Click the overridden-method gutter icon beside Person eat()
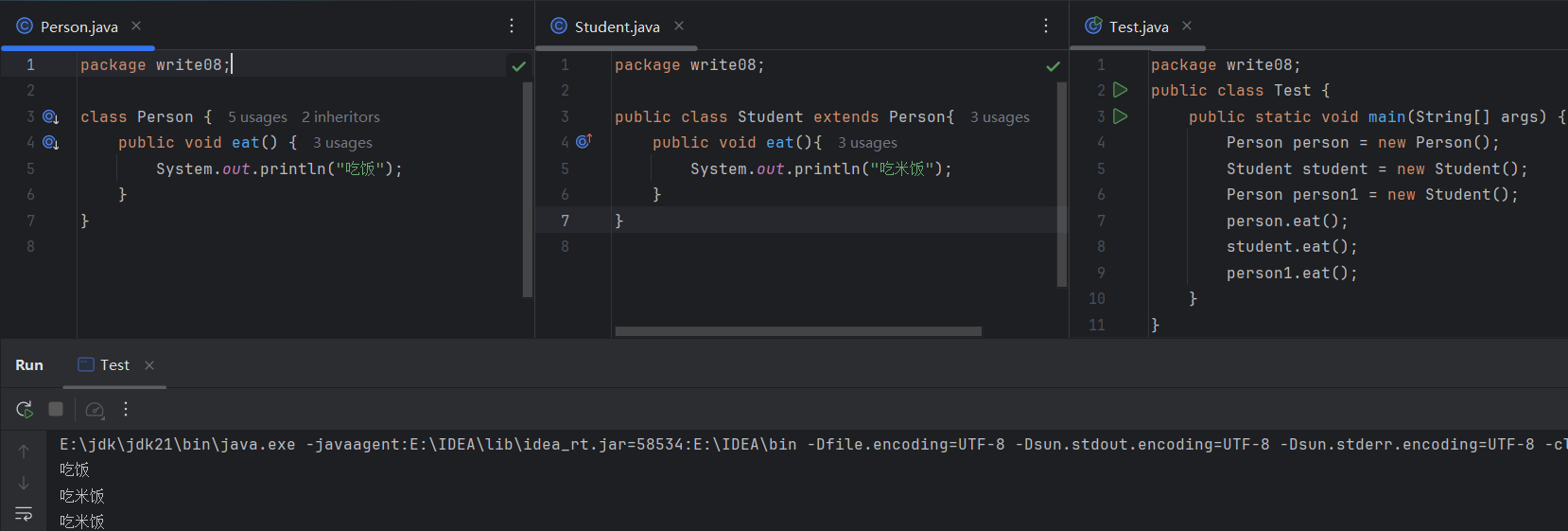Image resolution: width=1568 pixels, height=531 pixels. click(x=51, y=143)
